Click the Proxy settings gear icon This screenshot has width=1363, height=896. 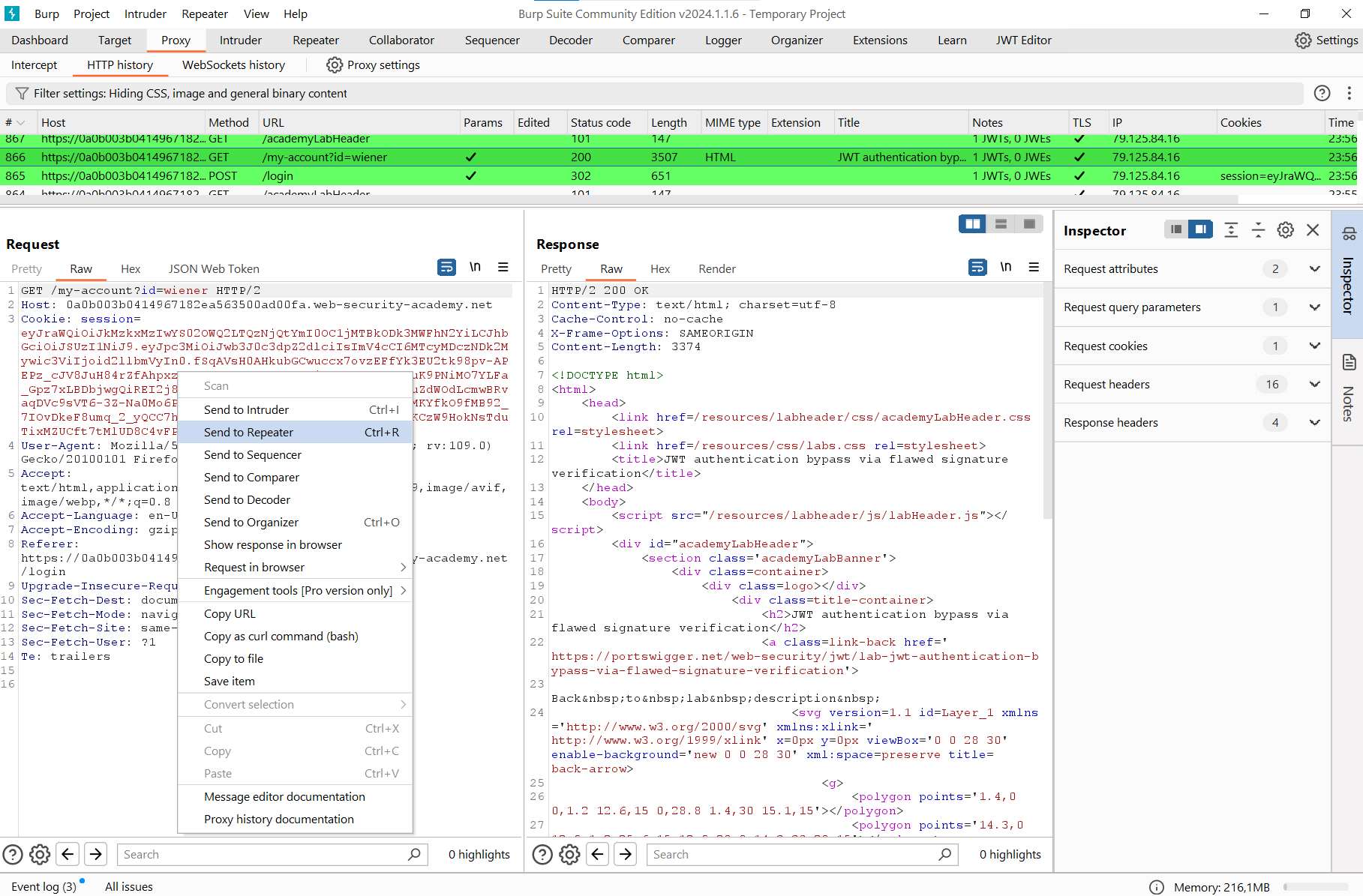pos(335,65)
